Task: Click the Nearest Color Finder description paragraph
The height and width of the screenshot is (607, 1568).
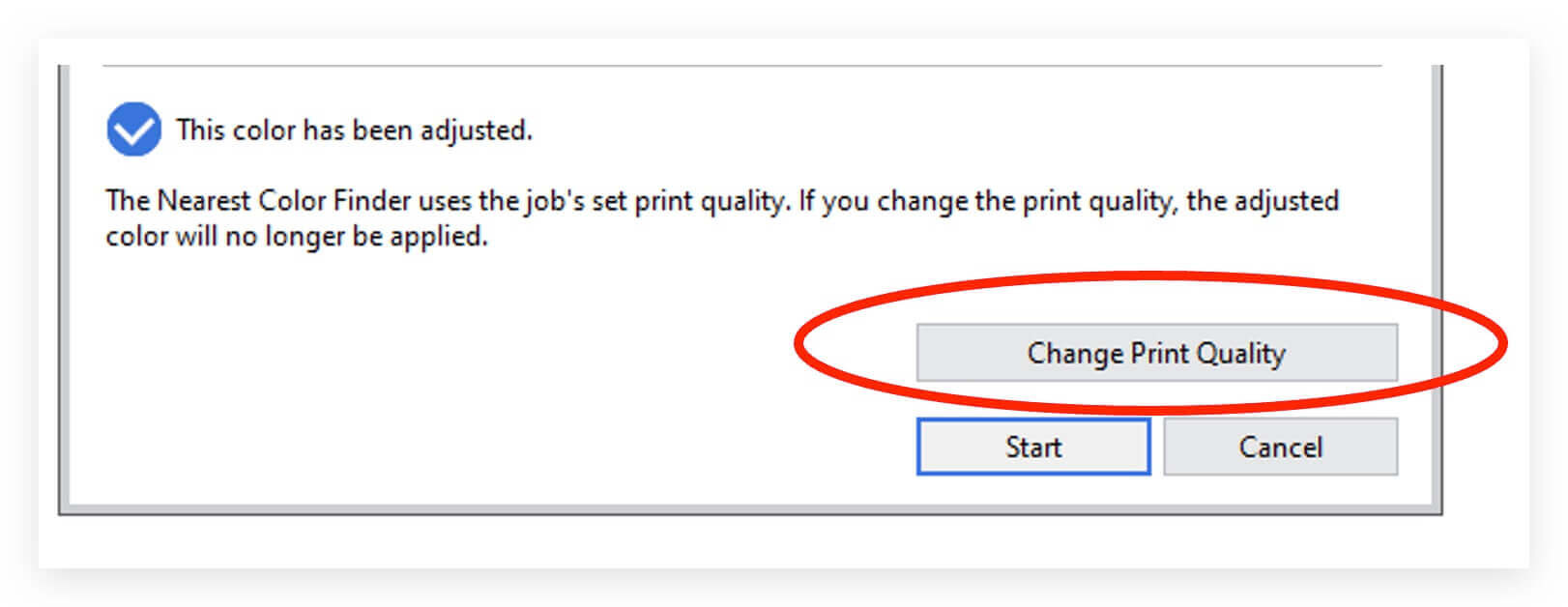Action: pyautogui.click(x=722, y=218)
